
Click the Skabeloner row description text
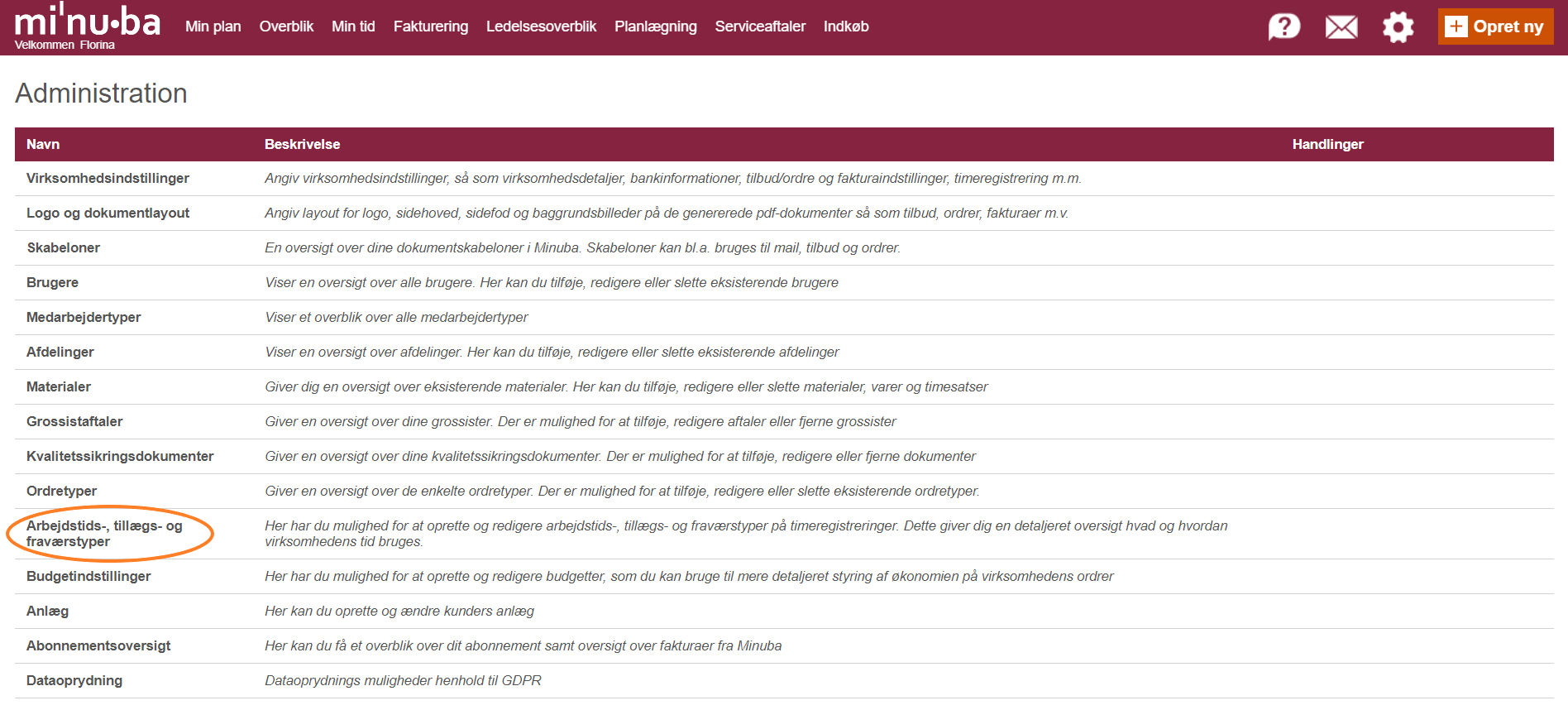pyautogui.click(x=582, y=247)
